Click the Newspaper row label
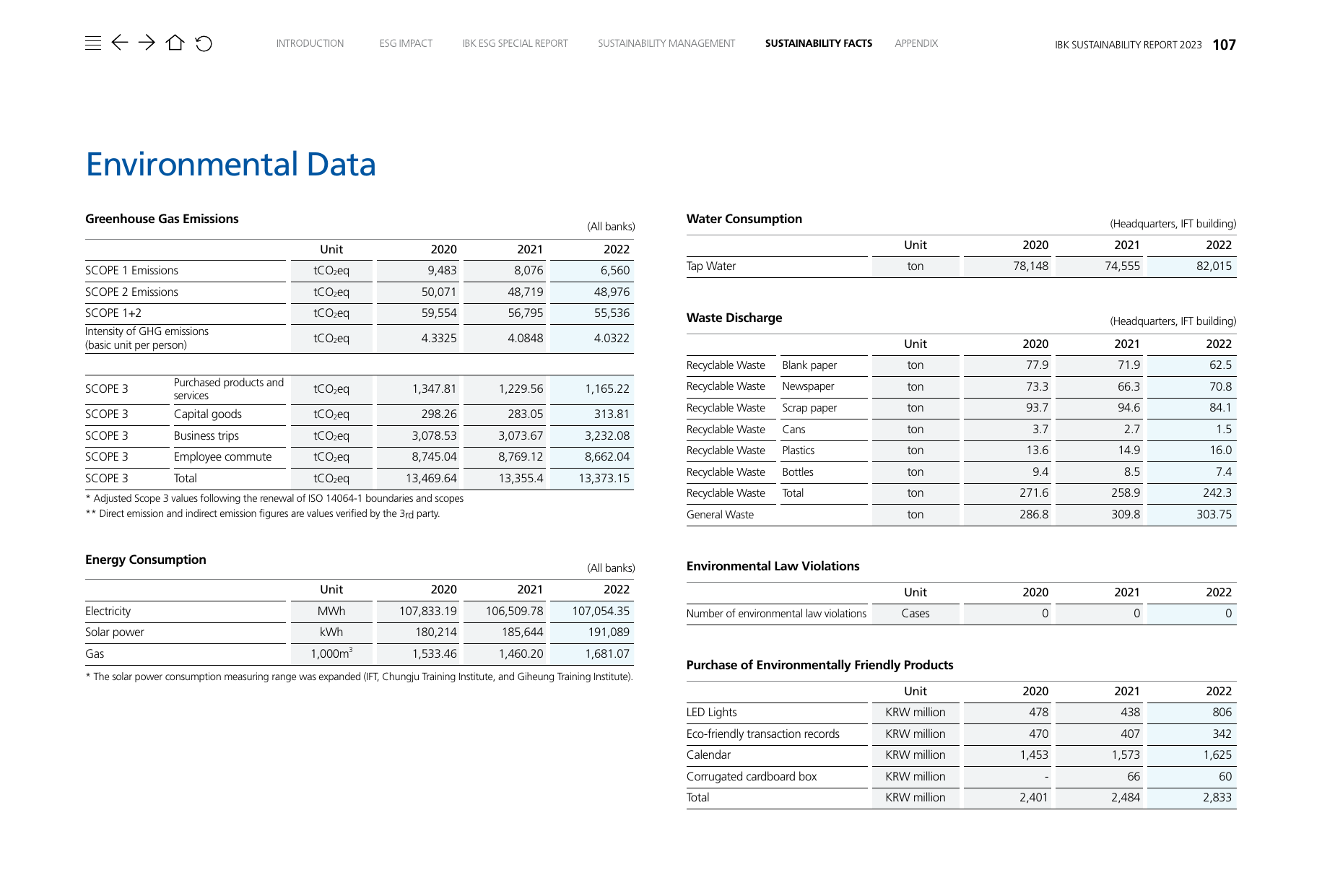Screen dimensions: 1322x896 coord(808,387)
